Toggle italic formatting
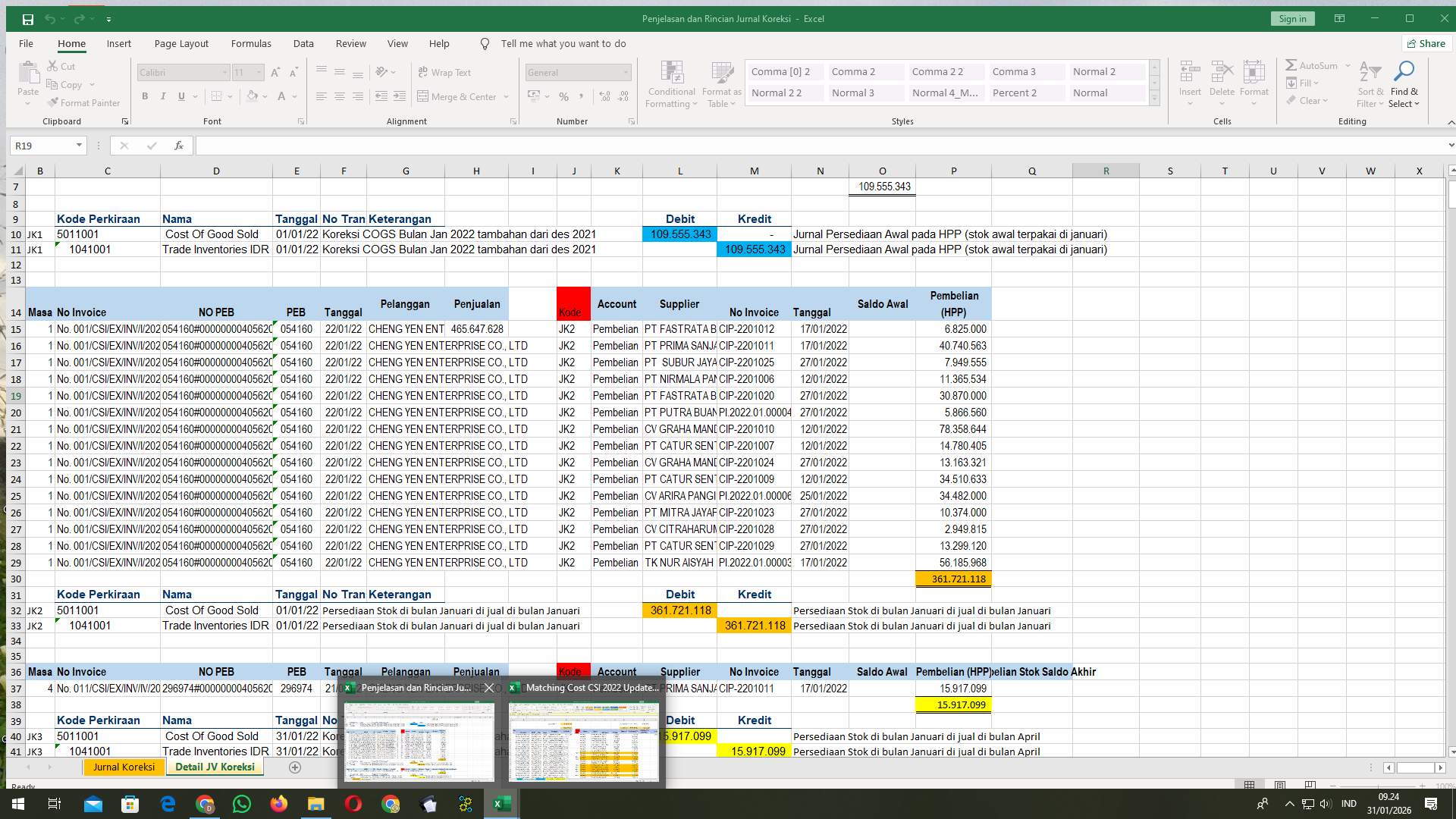 162,96
